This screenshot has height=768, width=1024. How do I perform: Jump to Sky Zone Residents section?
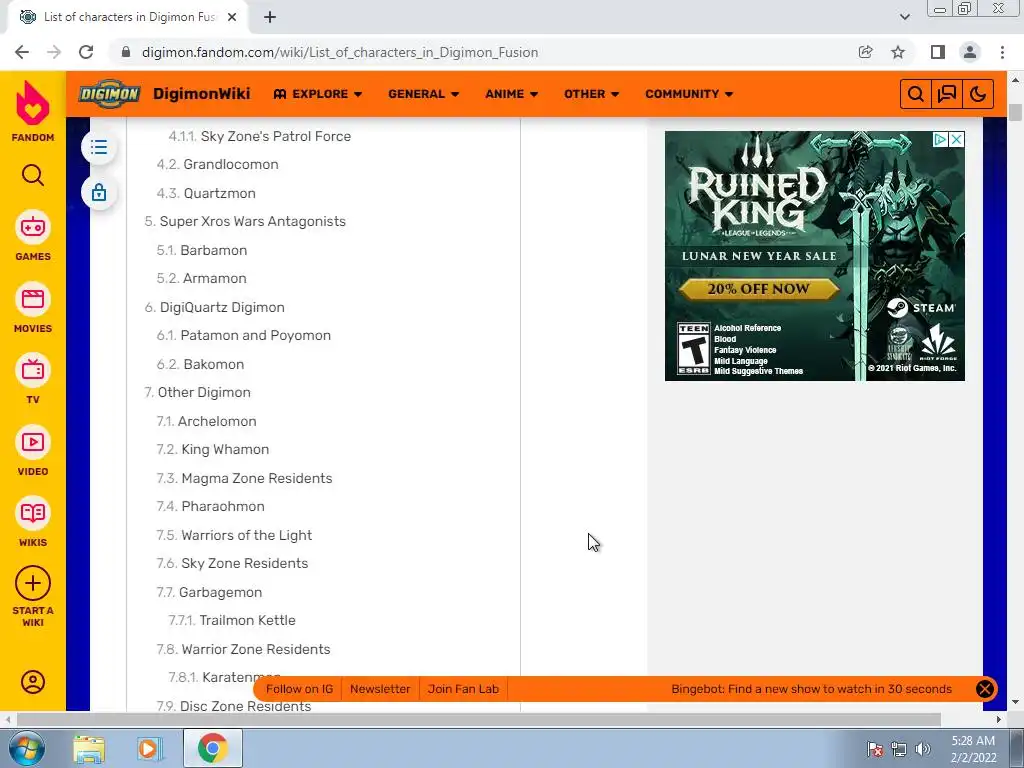point(244,563)
